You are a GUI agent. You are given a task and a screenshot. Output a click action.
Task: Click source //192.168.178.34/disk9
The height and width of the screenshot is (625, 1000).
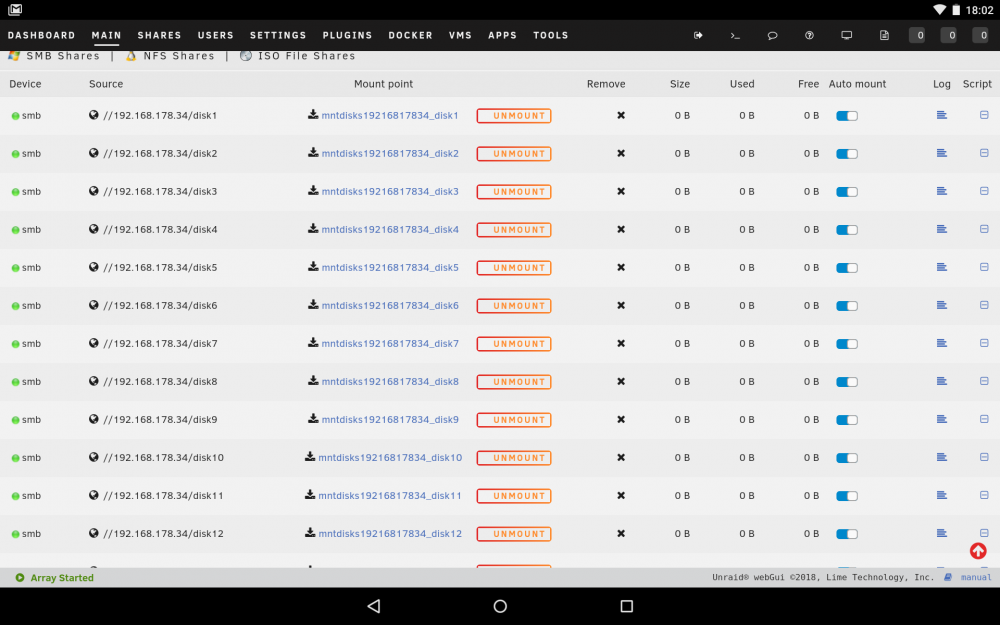(160, 420)
